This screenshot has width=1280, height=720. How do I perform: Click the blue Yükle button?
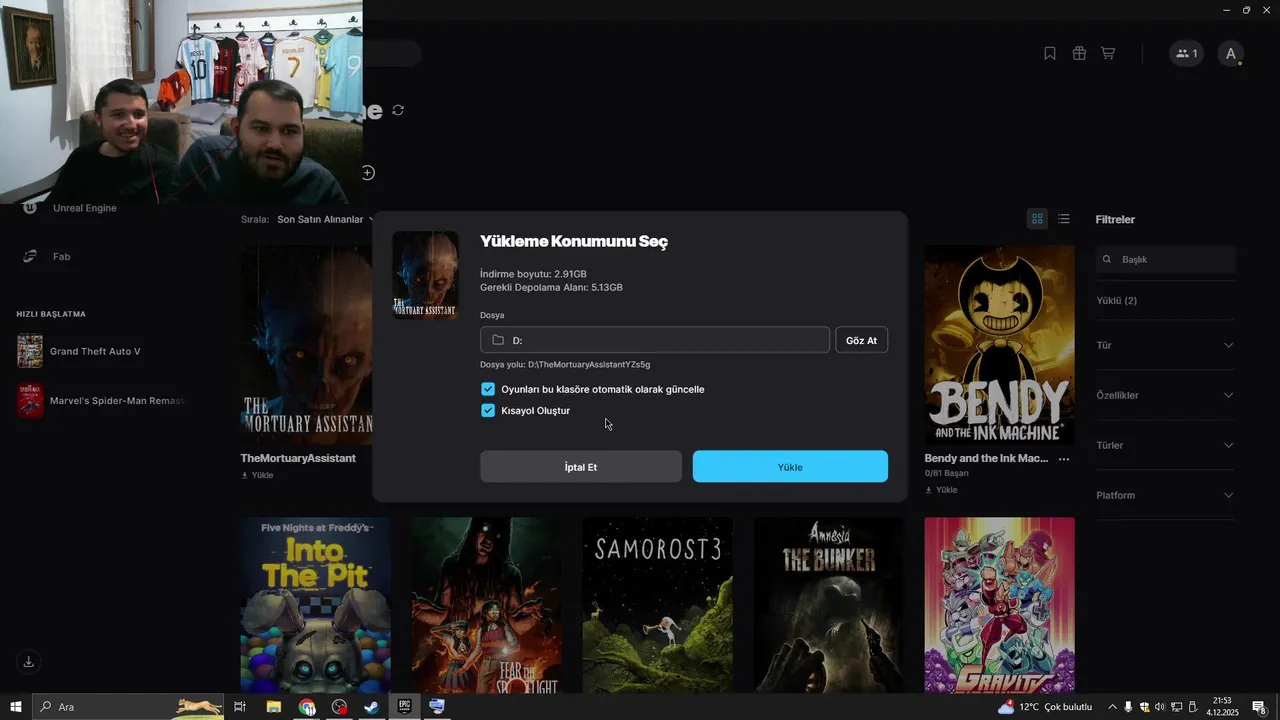point(790,467)
